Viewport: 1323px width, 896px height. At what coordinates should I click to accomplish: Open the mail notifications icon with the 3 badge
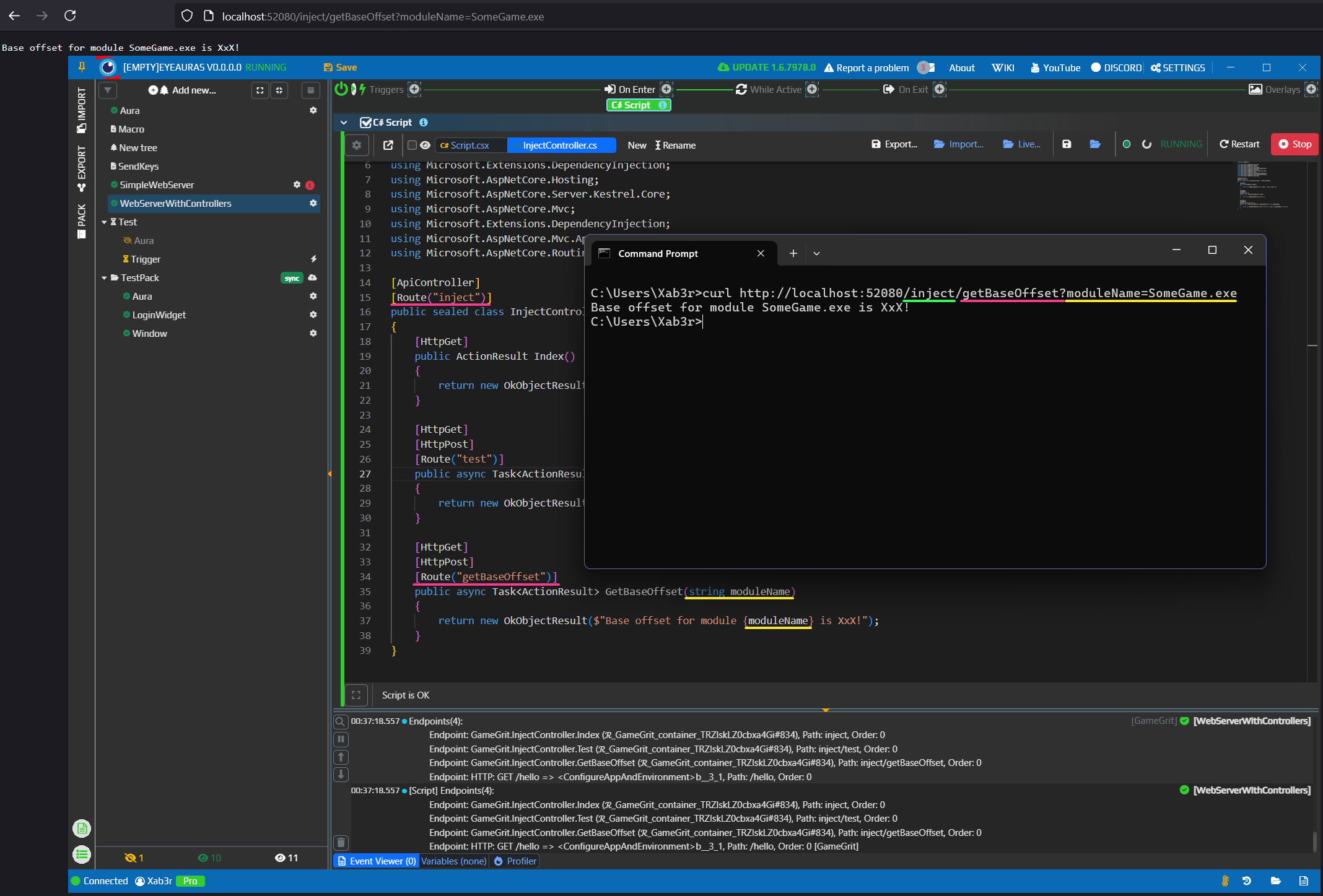926,67
